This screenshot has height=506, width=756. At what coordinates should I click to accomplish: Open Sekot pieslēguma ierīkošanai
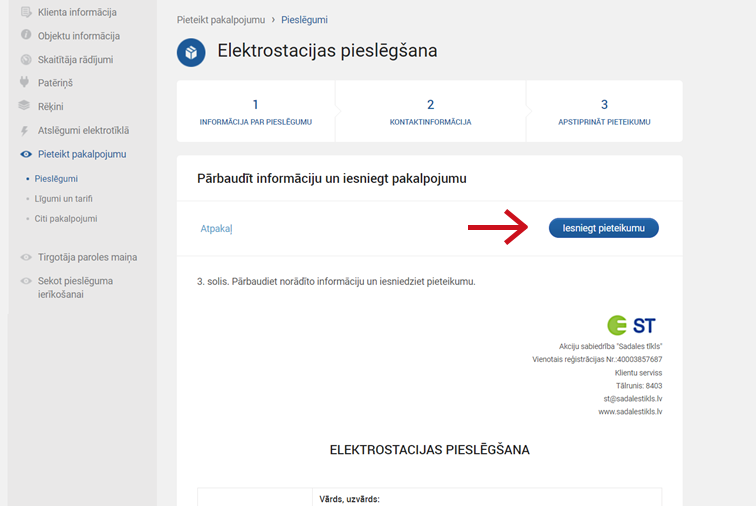coord(75,287)
